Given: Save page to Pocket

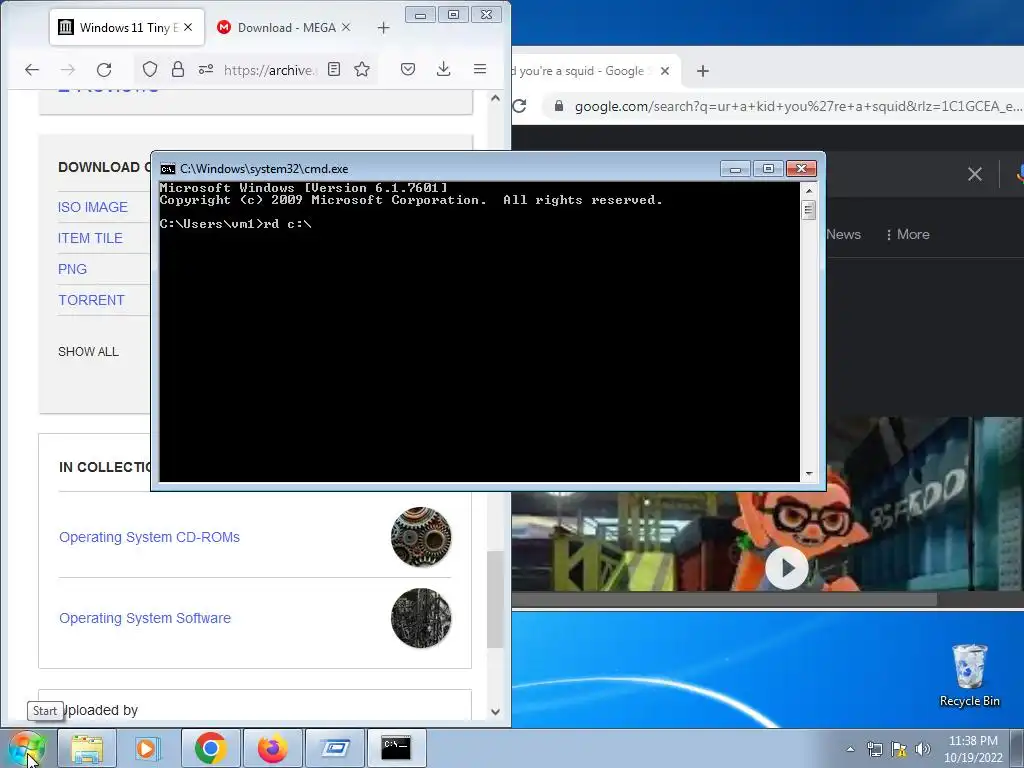Looking at the screenshot, I should 408,69.
